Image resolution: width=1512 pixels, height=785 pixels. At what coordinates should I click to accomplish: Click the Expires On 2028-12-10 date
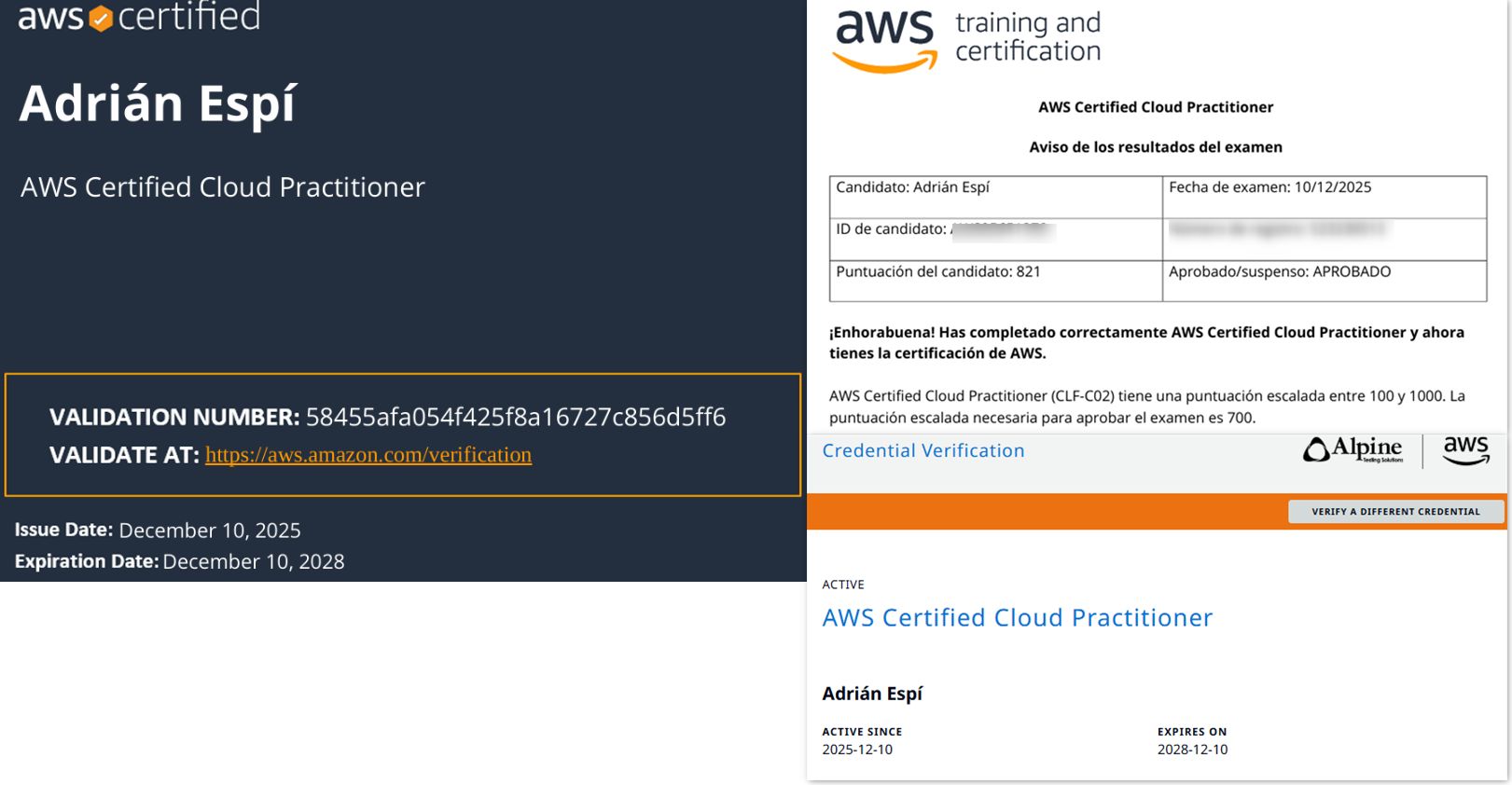(1192, 750)
